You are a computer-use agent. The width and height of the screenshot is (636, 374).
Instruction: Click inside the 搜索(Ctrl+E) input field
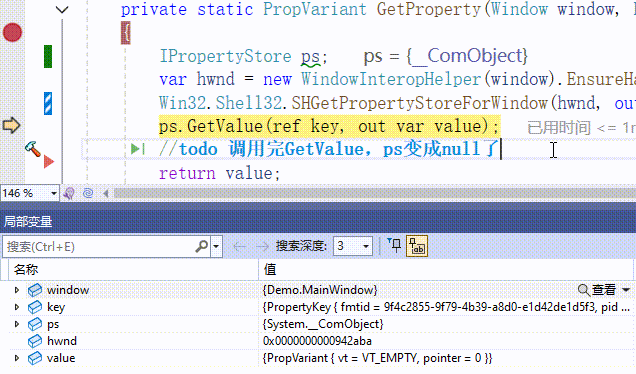[99, 247]
